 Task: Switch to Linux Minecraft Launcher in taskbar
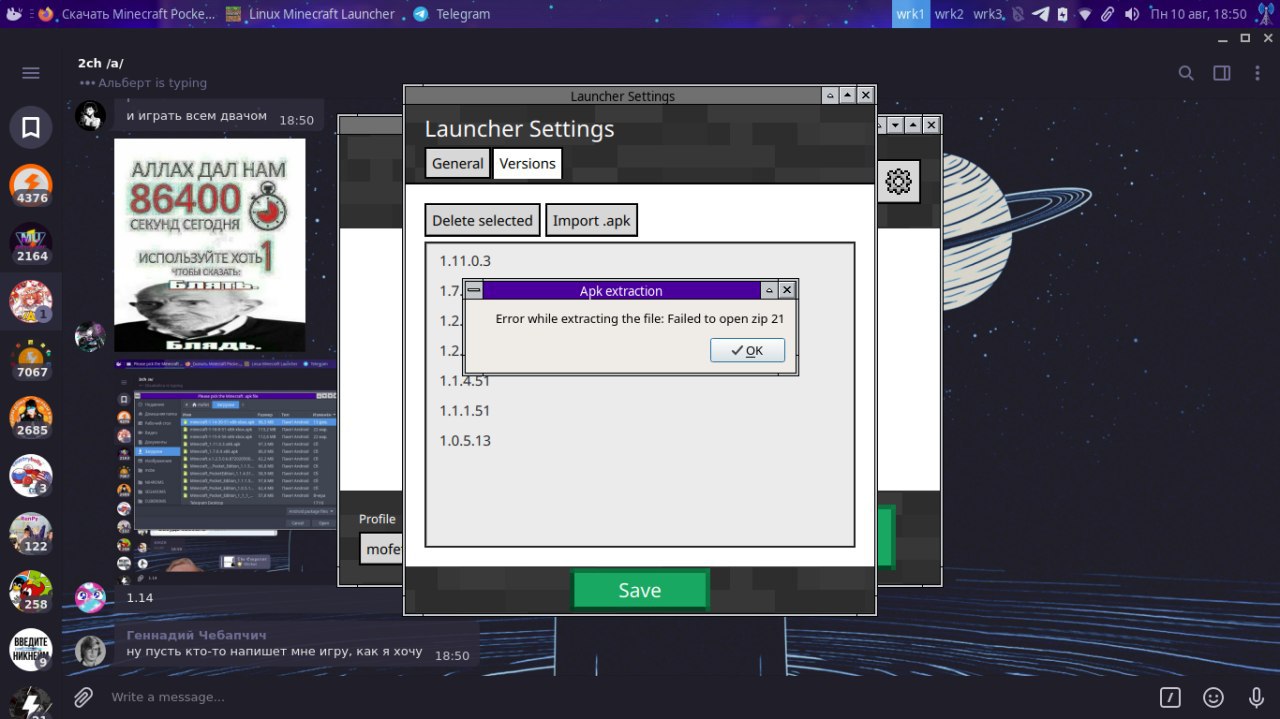point(310,14)
